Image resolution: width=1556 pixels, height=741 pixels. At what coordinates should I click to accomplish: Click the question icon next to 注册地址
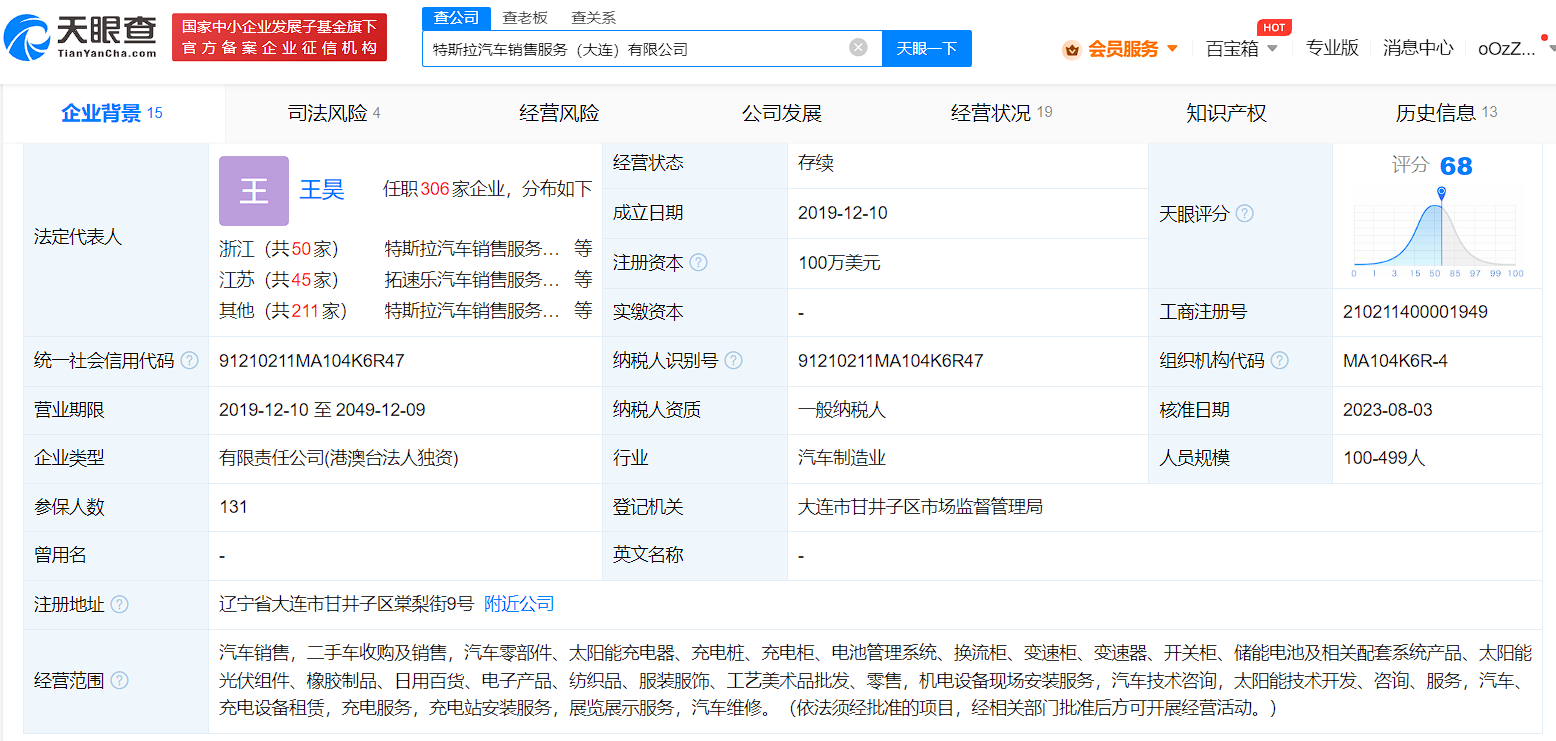tap(121, 604)
